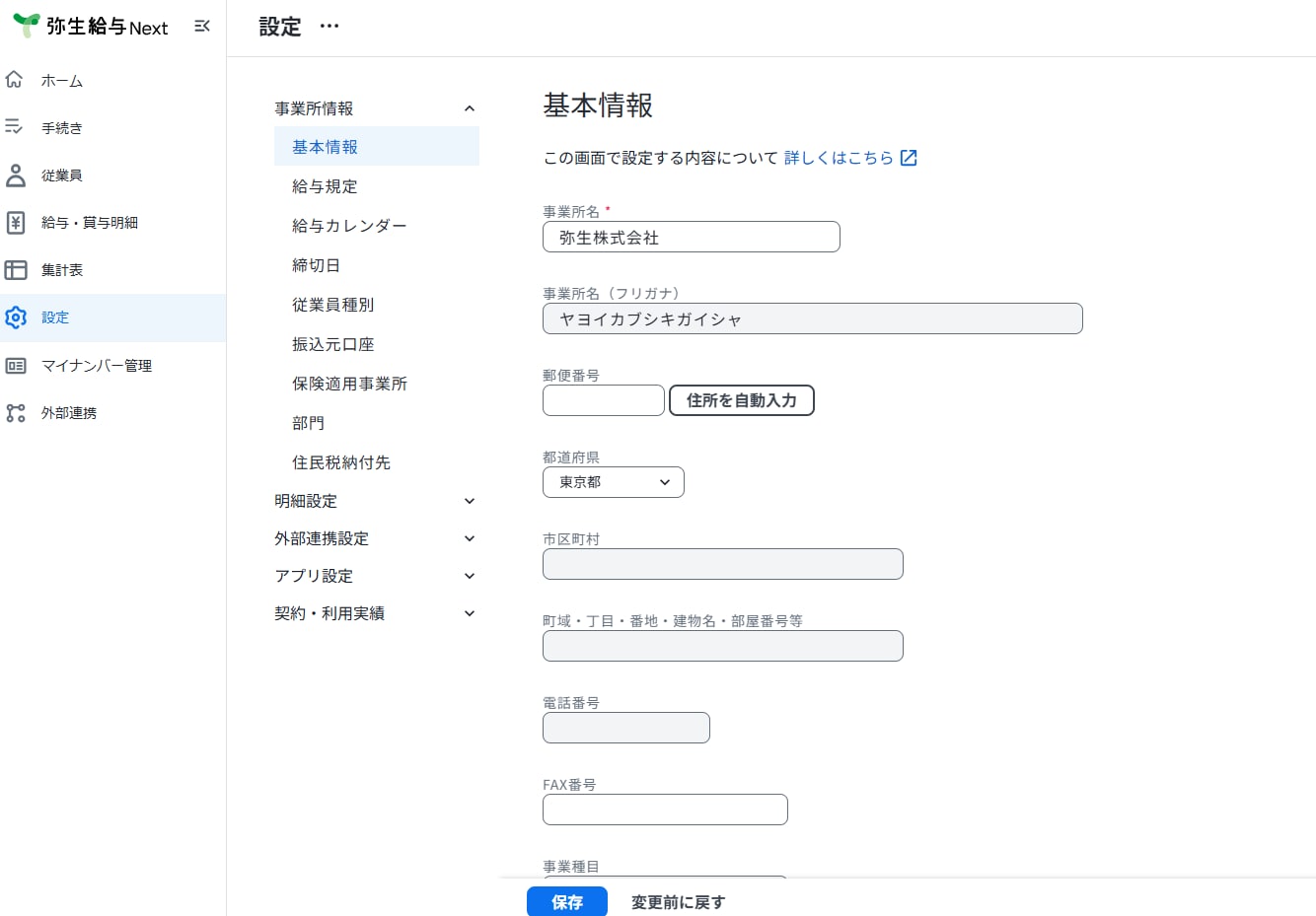Open the 都道府県 dropdown showing 東京都
The height and width of the screenshot is (916, 1316).
tap(614, 482)
